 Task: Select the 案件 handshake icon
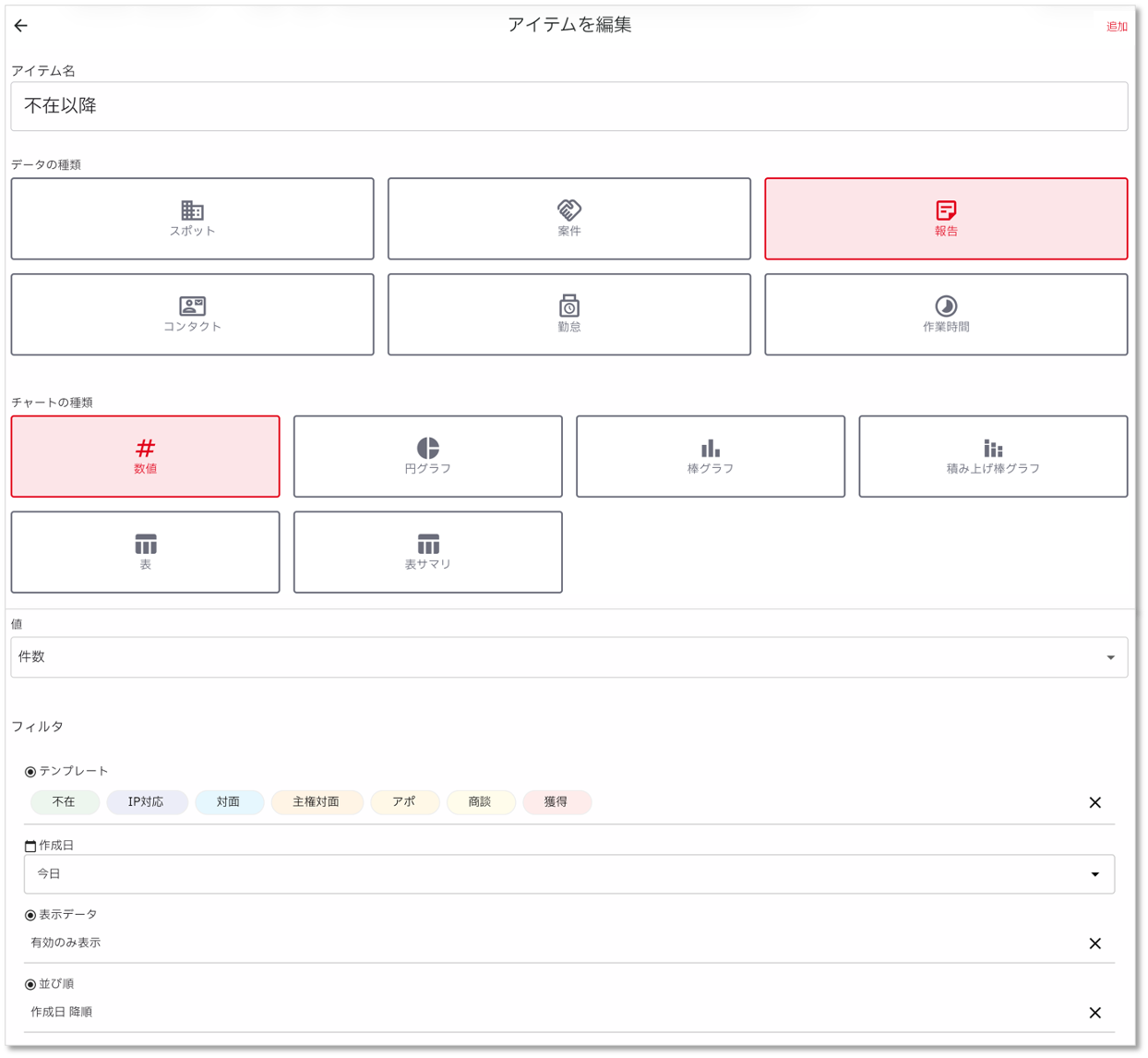(568, 210)
